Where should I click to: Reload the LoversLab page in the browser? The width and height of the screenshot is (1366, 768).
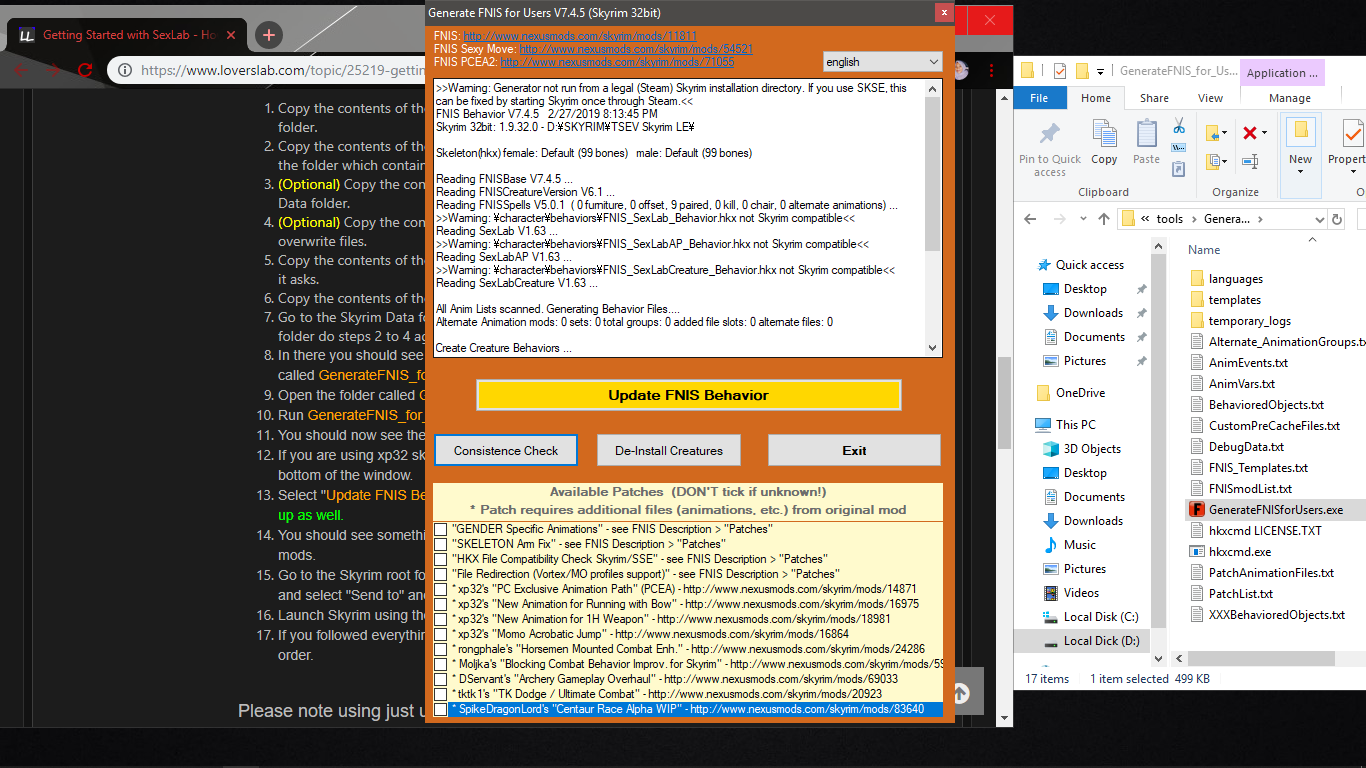86,70
